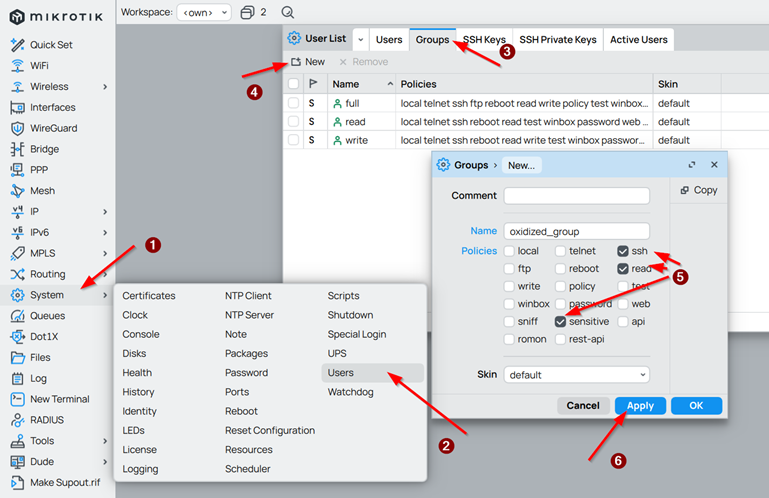This screenshot has height=498, width=769.
Task: Click the WiFi icon in the sidebar
Action: [x=18, y=66]
